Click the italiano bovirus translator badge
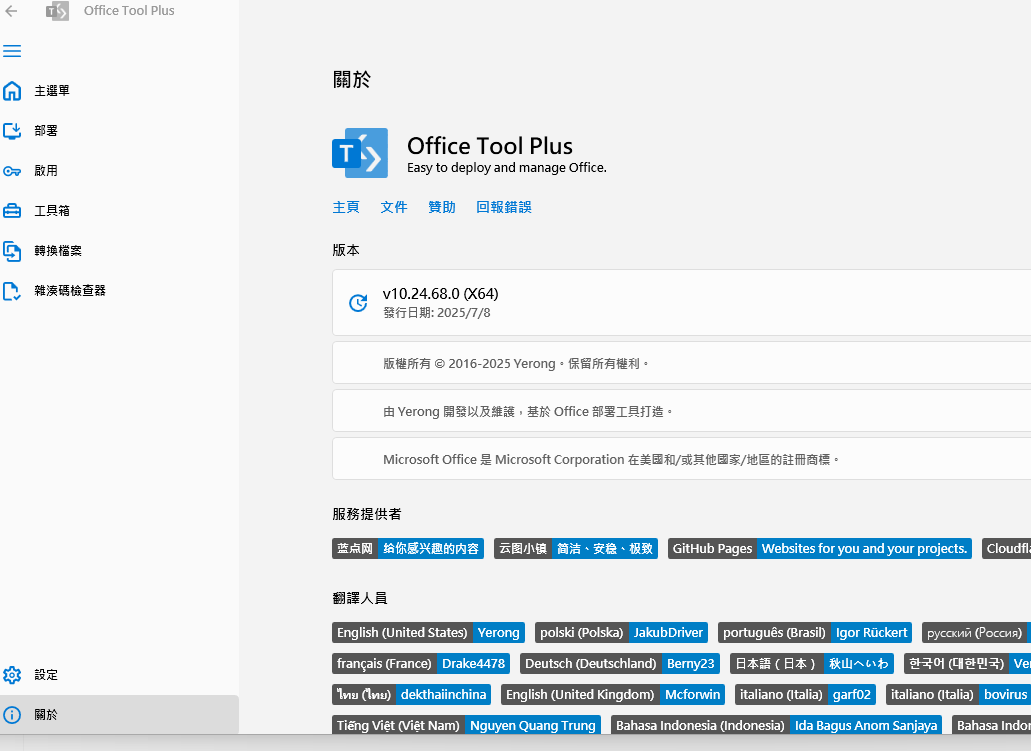Viewport: 1031px width, 751px height. [x=958, y=694]
